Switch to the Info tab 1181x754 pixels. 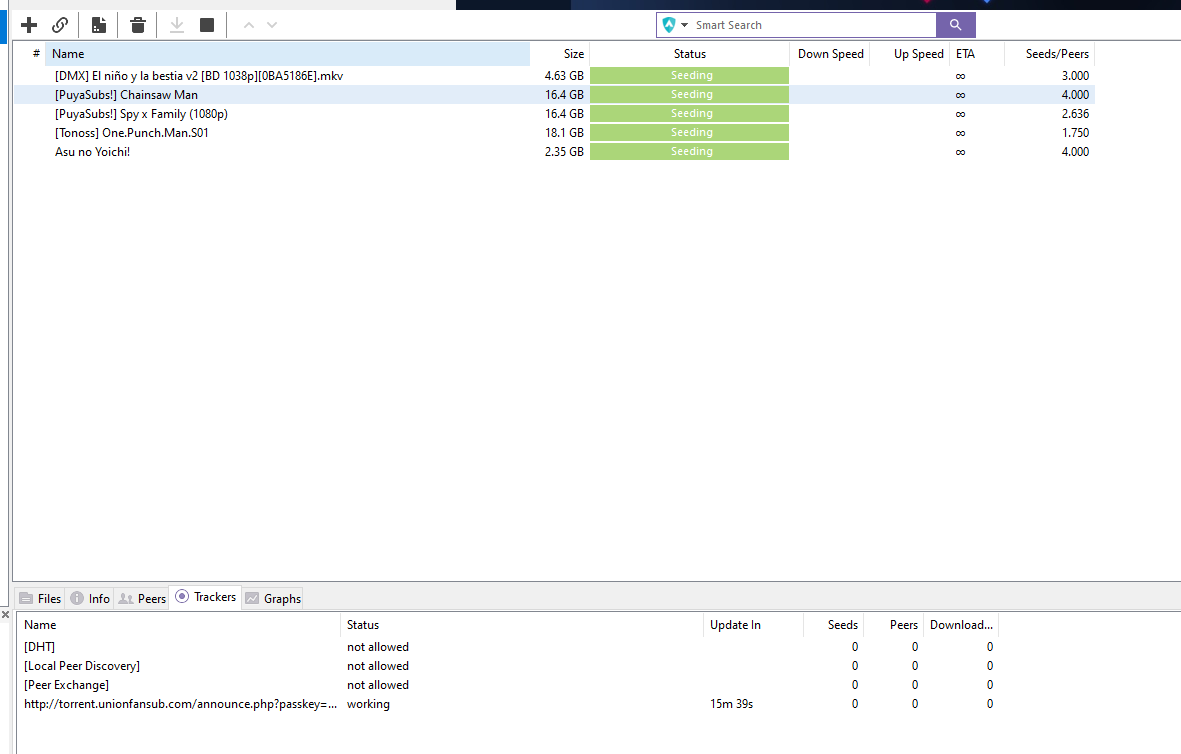pos(90,599)
